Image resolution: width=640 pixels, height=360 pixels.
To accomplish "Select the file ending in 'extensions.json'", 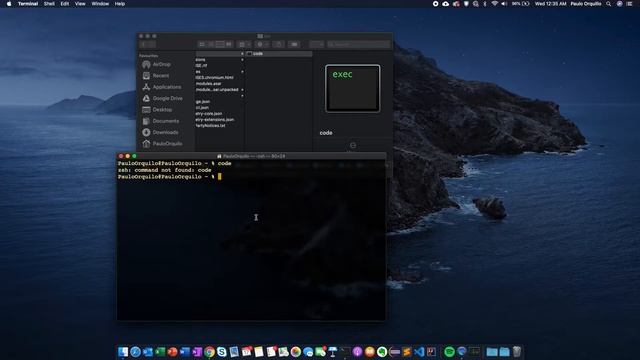I will pyautogui.click(x=215, y=120).
